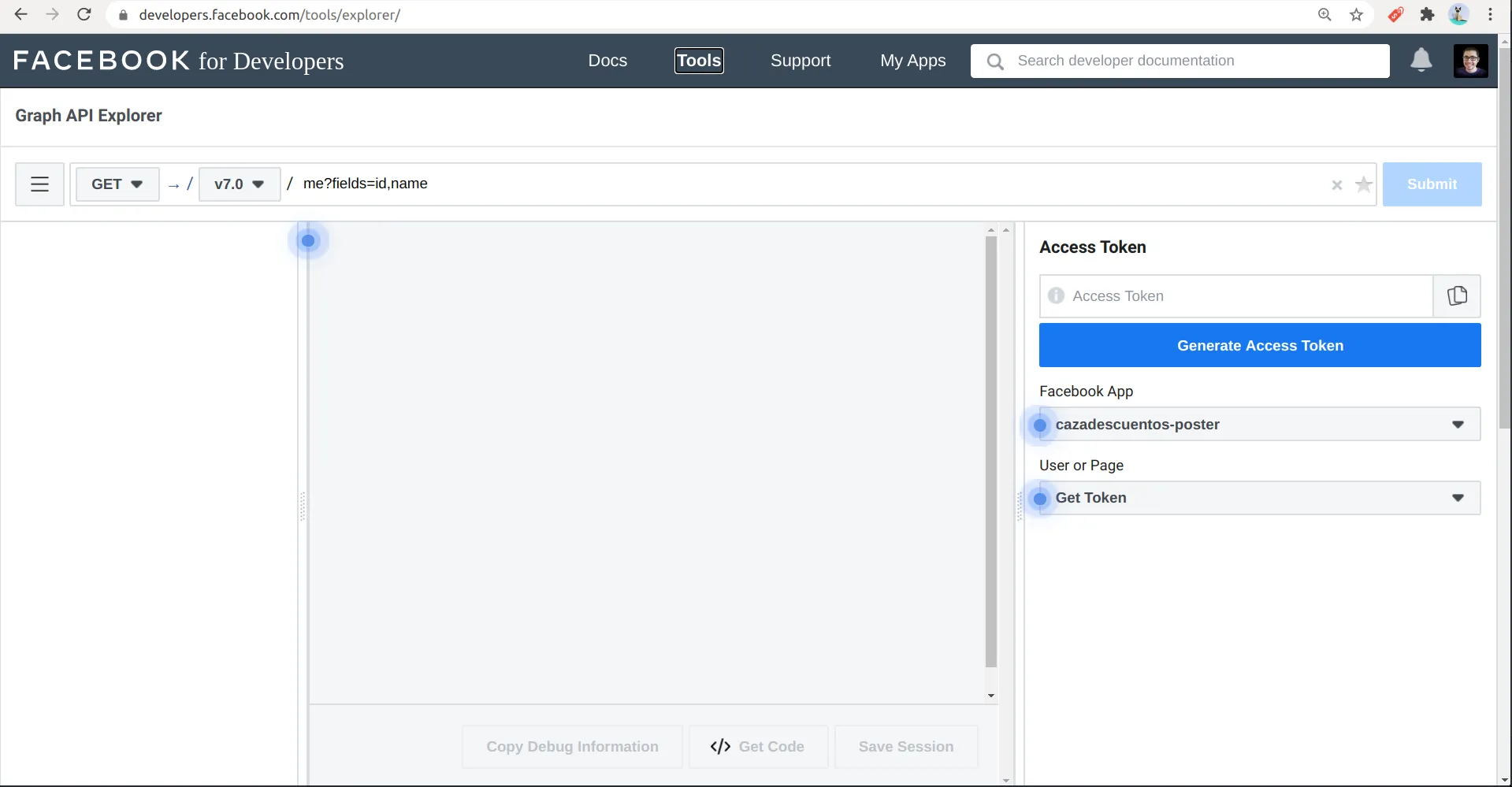Click the response panel vertical scrollbar
Screen dimensions: 1512x787
point(990,452)
